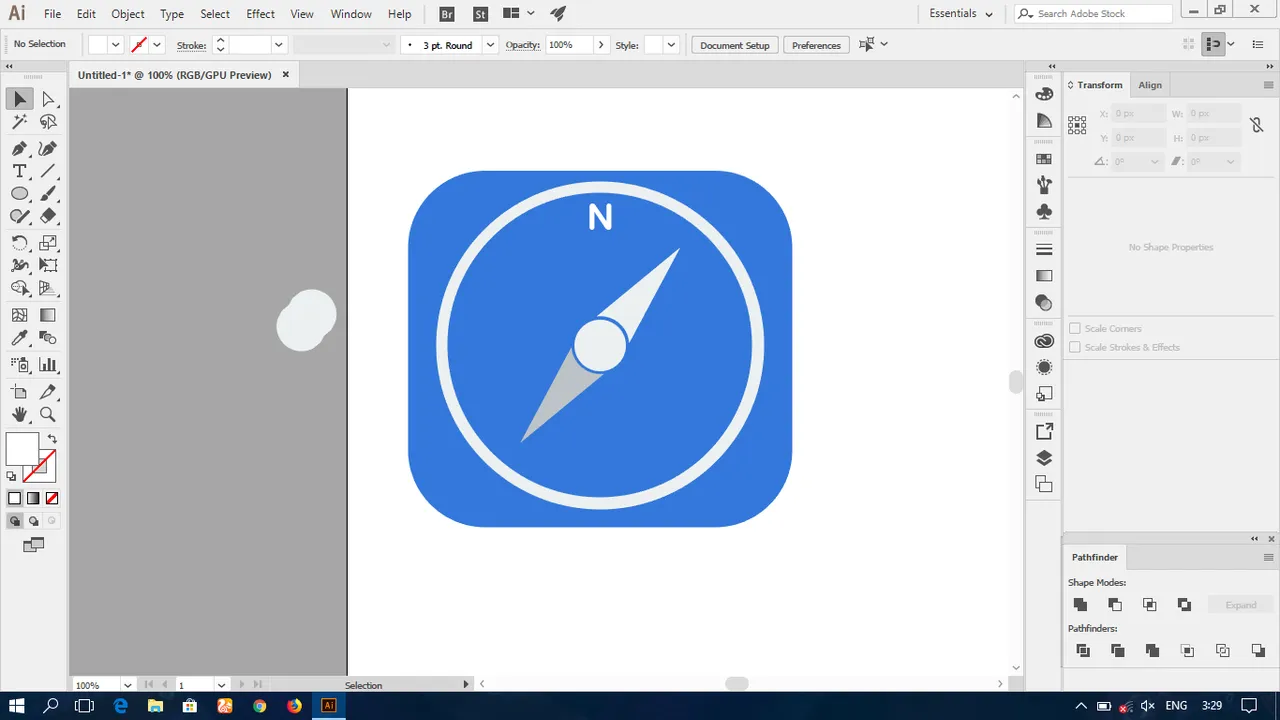Select the Pen tool

click(x=19, y=148)
